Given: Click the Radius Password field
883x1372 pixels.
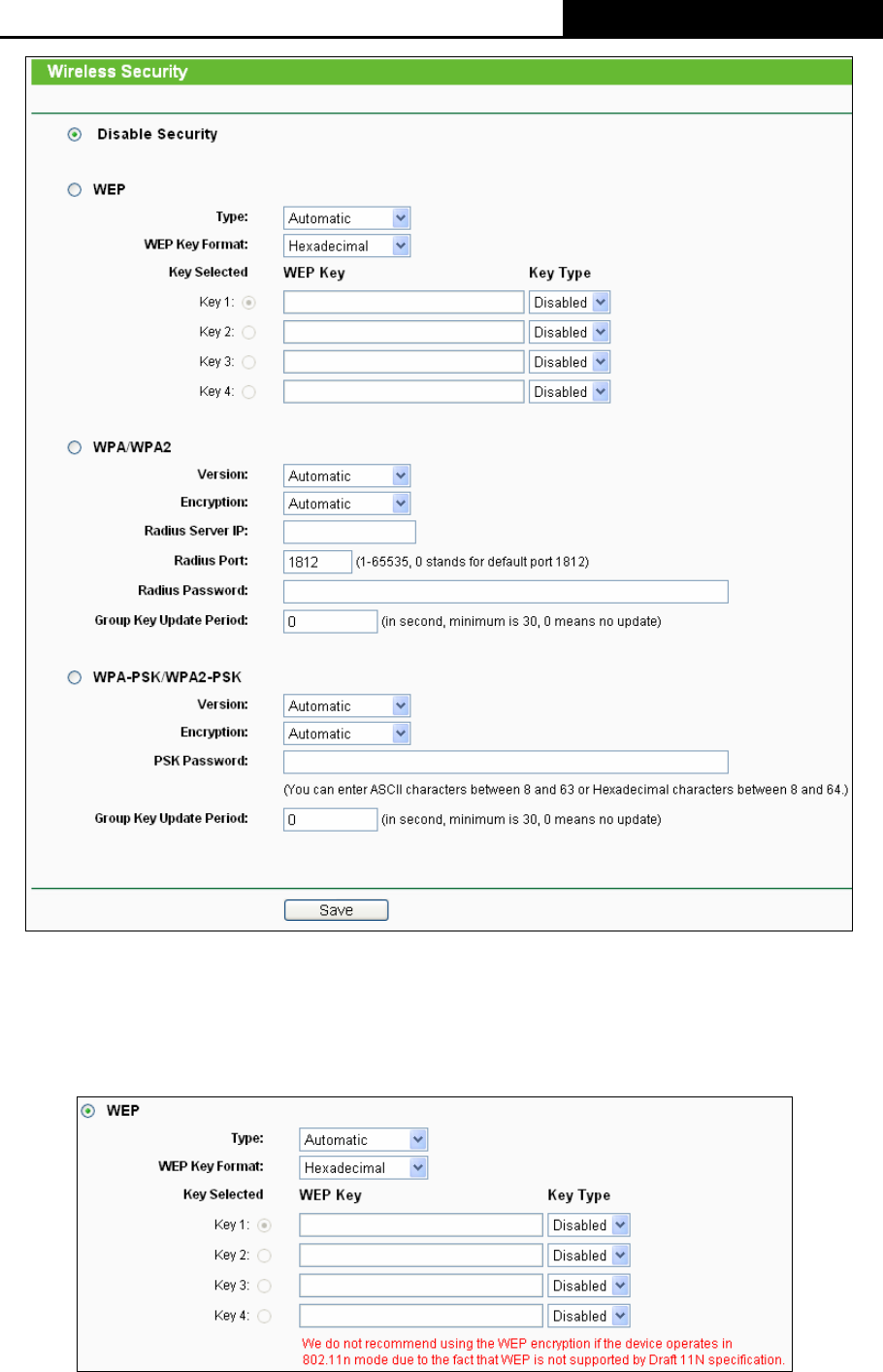Looking at the screenshot, I should click(506, 592).
